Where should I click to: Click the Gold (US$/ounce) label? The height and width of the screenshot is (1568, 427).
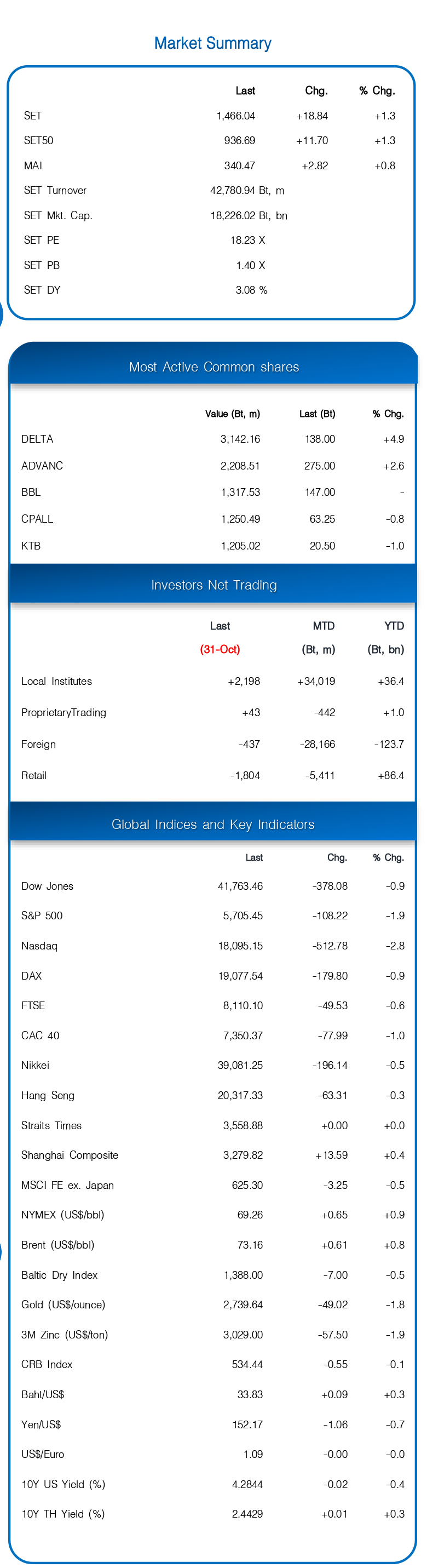pyautogui.click(x=64, y=1304)
